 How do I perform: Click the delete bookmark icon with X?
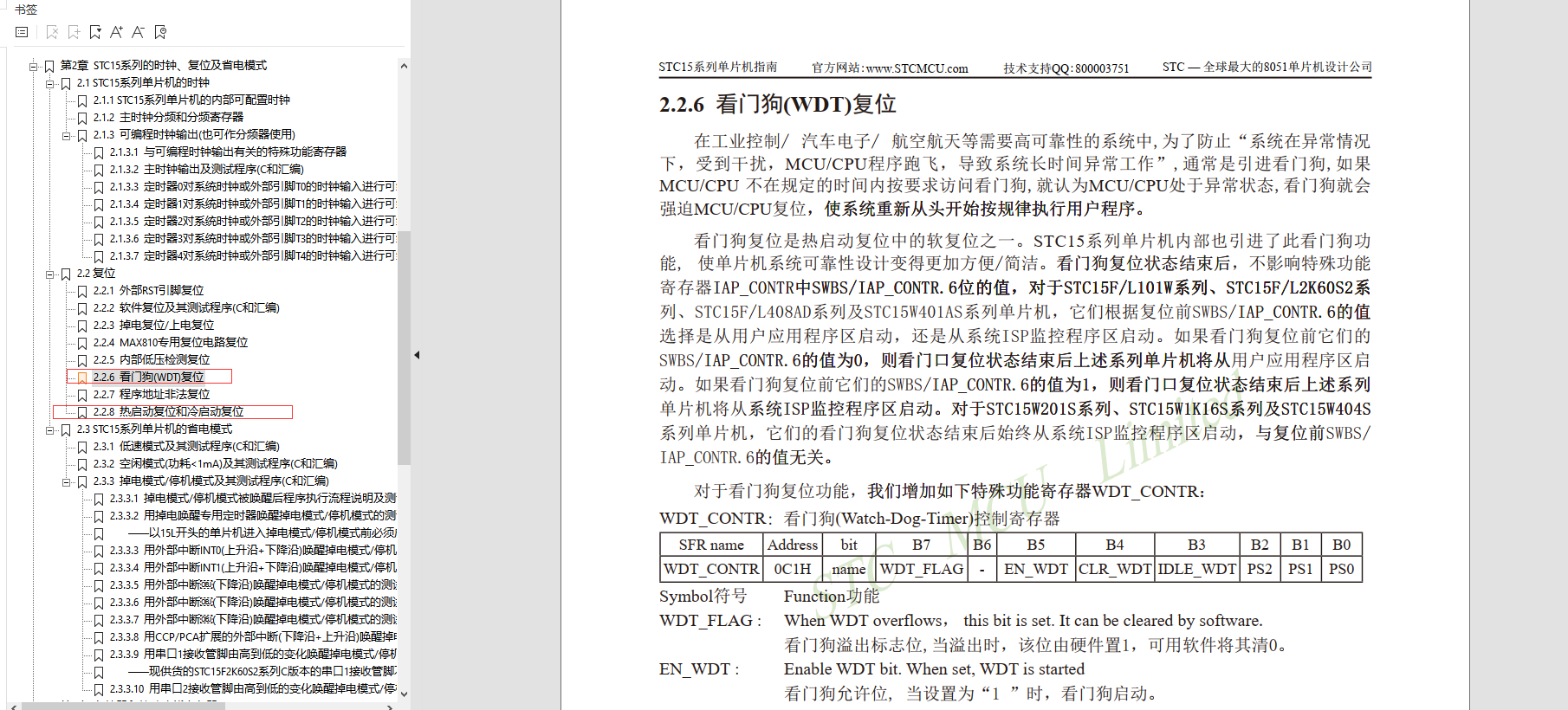[x=52, y=32]
